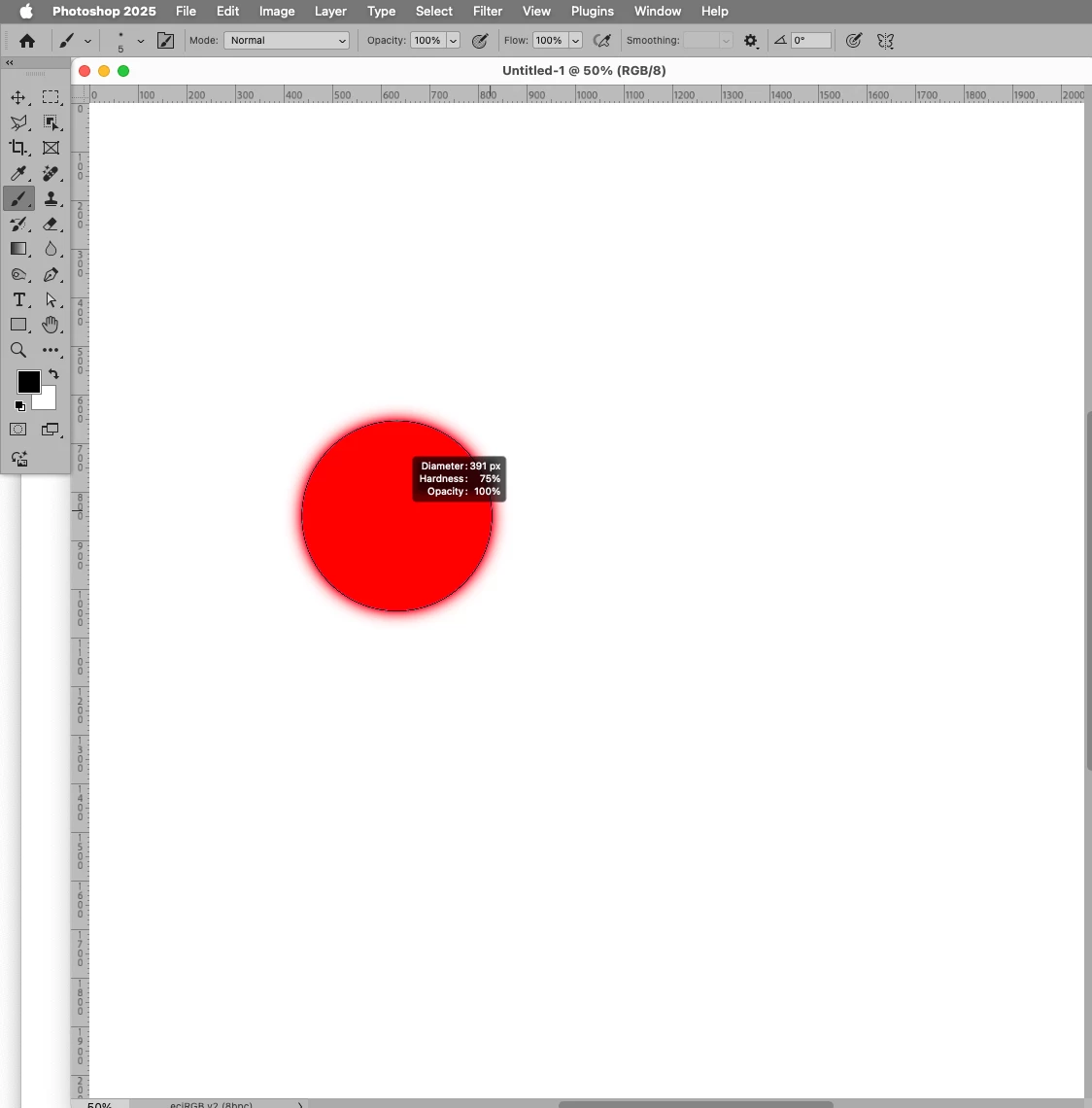Open the Smoothing value dropdown arrow
This screenshot has height=1108, width=1092.
tap(726, 40)
